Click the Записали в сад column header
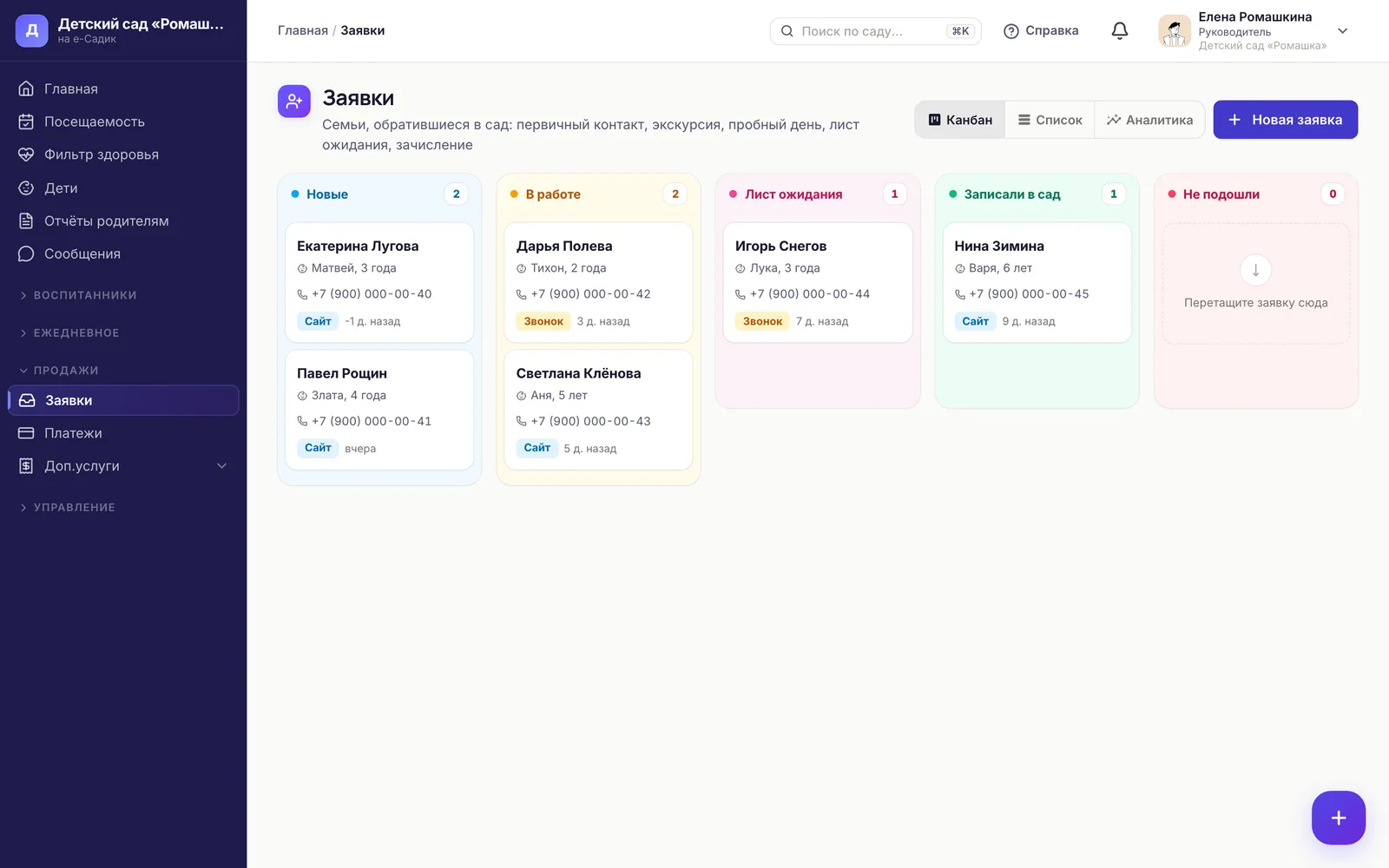Viewport: 1389px width, 868px height. [x=1012, y=194]
